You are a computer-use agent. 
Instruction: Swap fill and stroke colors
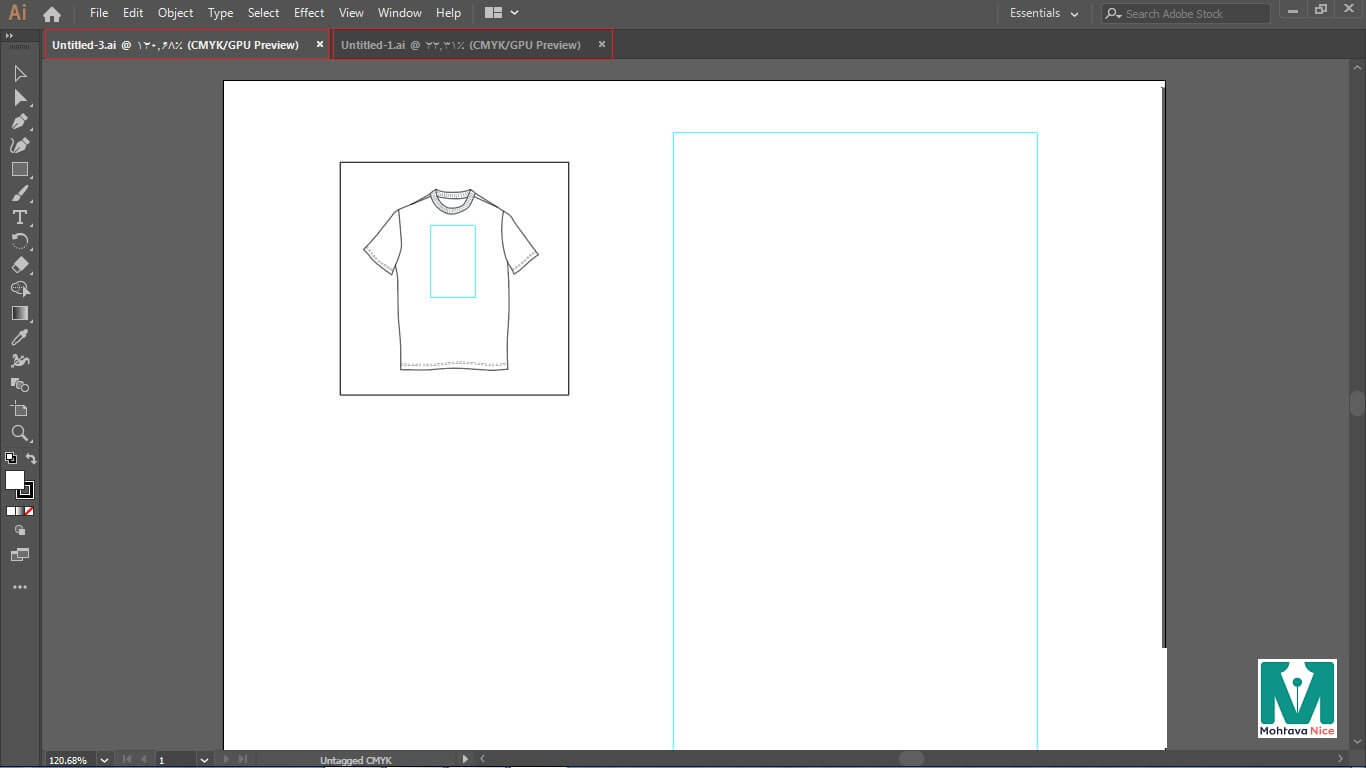31,459
